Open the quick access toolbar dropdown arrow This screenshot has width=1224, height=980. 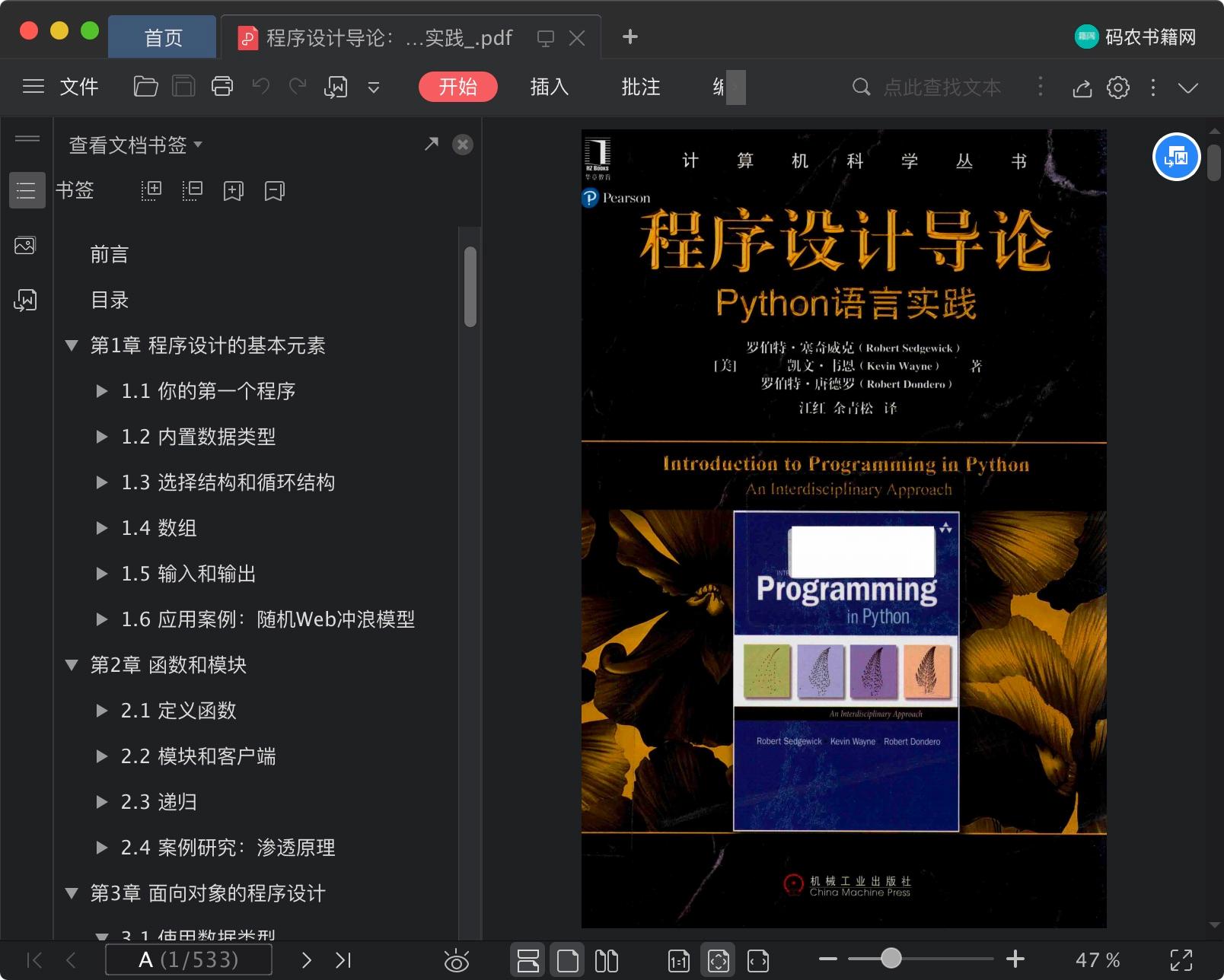(x=374, y=87)
